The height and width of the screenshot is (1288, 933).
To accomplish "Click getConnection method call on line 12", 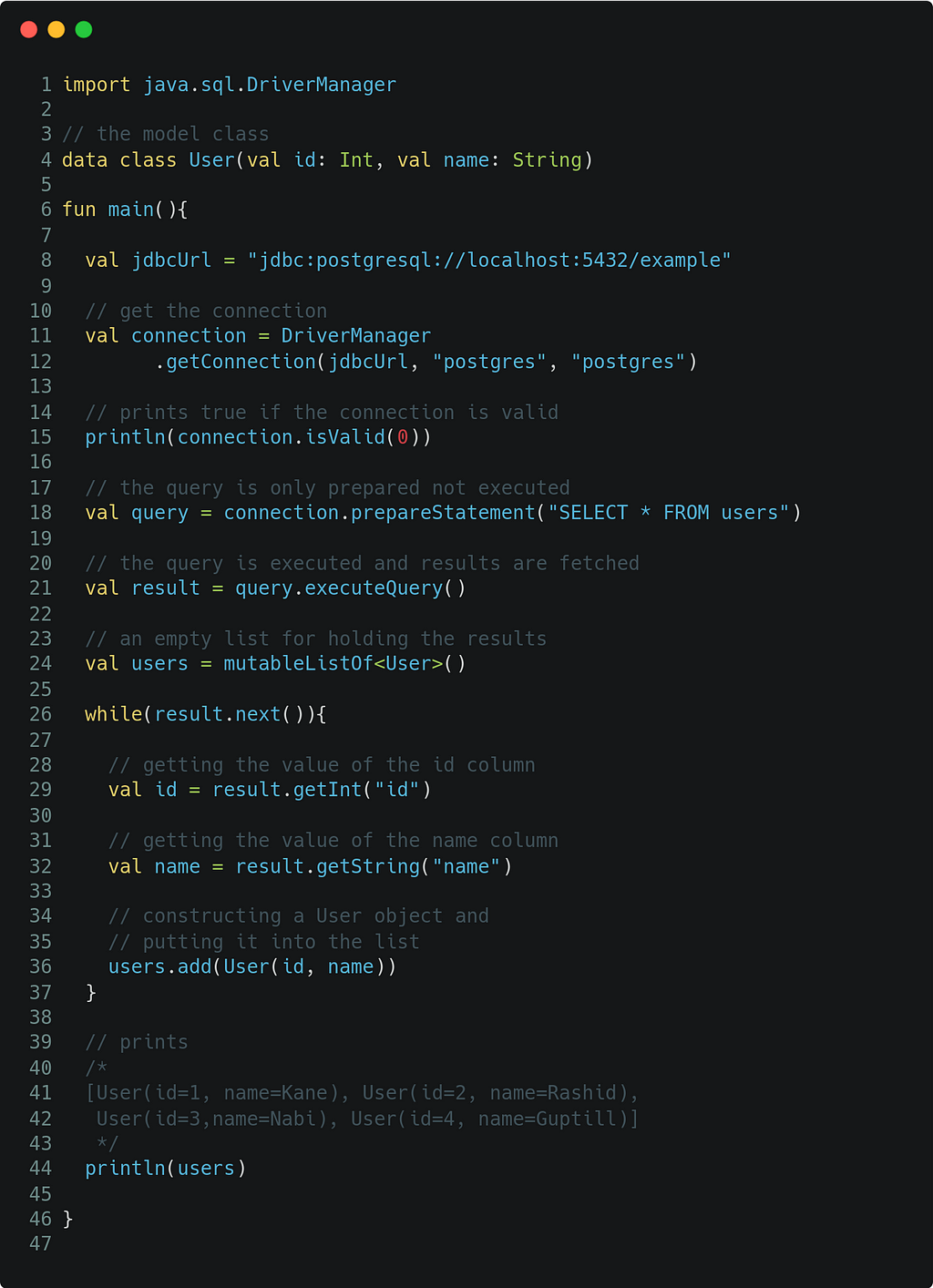I will click(x=241, y=362).
